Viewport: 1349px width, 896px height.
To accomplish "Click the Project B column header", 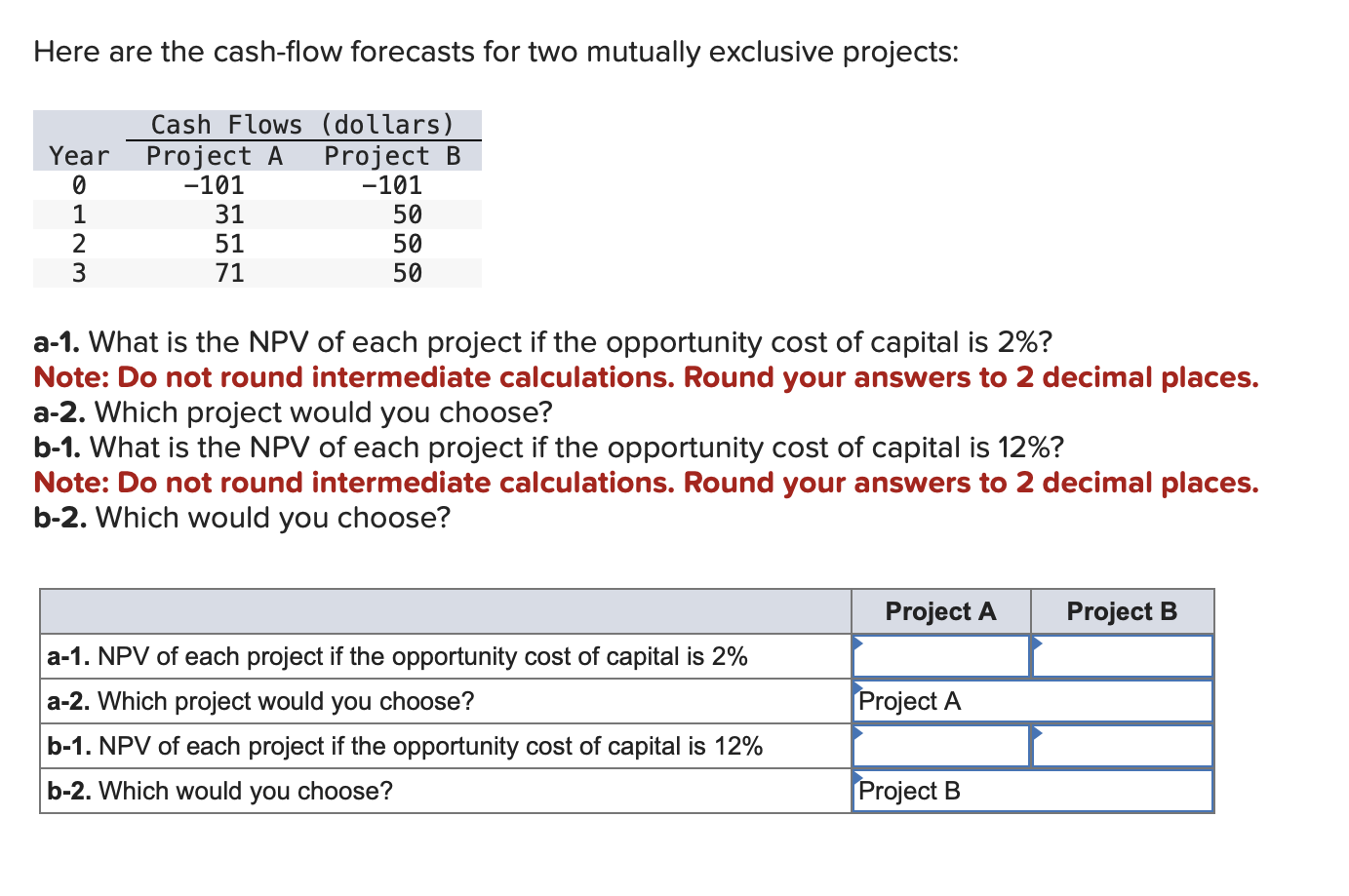I will click(1120, 611).
